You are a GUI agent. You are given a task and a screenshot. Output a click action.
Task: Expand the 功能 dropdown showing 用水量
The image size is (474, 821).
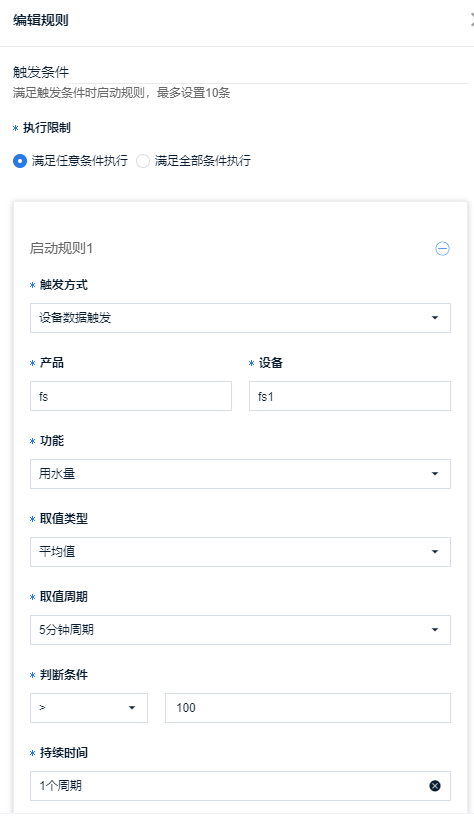[240, 474]
